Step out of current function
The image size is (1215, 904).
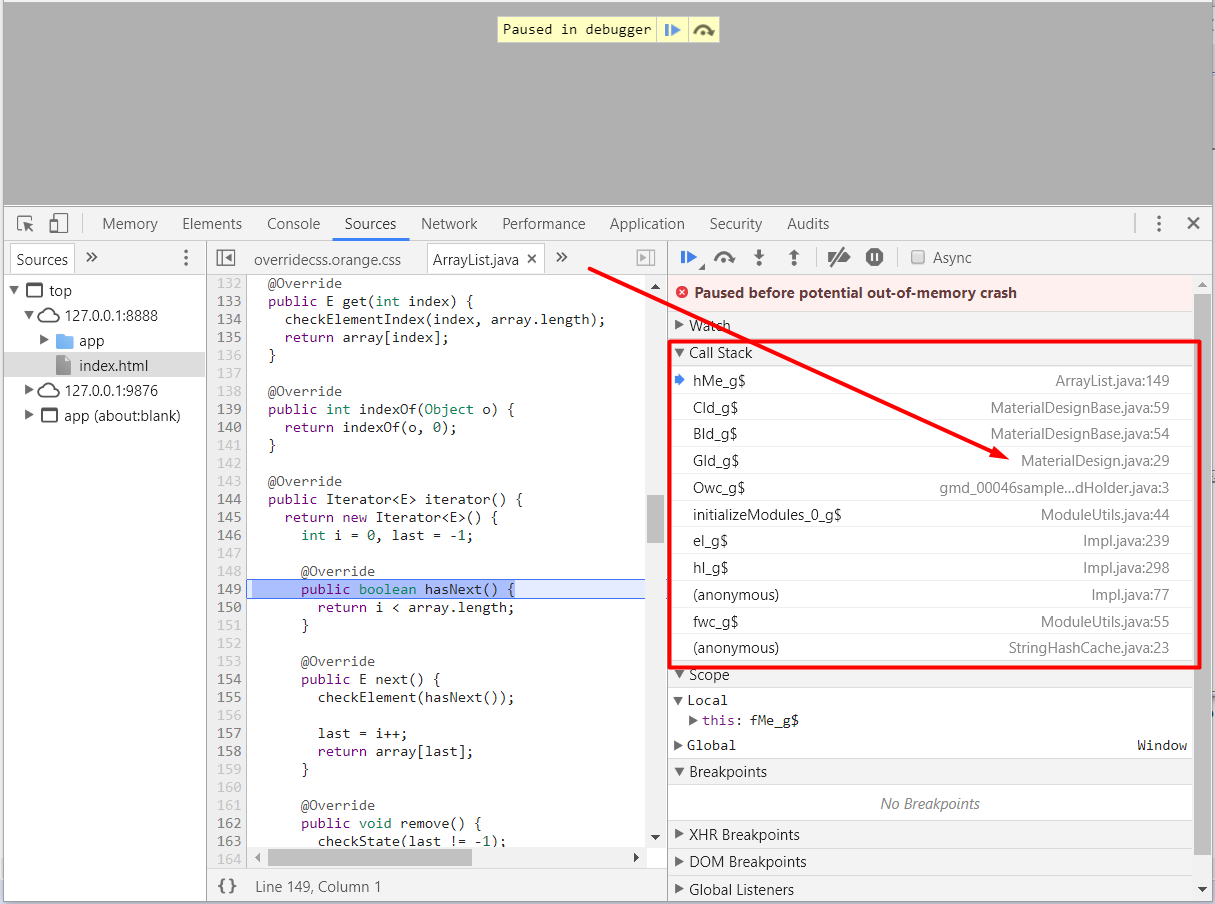point(794,258)
